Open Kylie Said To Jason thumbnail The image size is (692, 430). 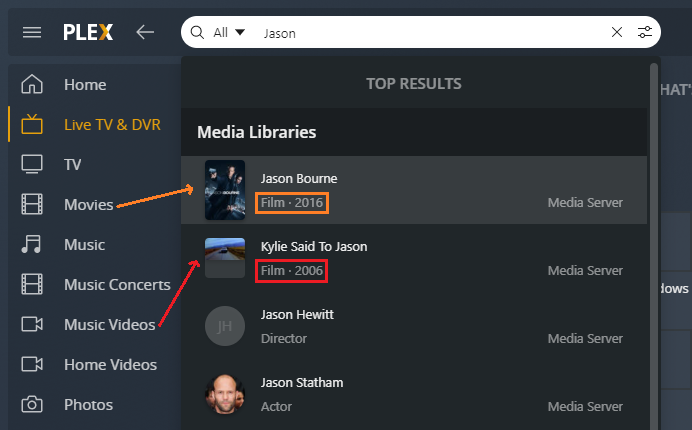225,258
